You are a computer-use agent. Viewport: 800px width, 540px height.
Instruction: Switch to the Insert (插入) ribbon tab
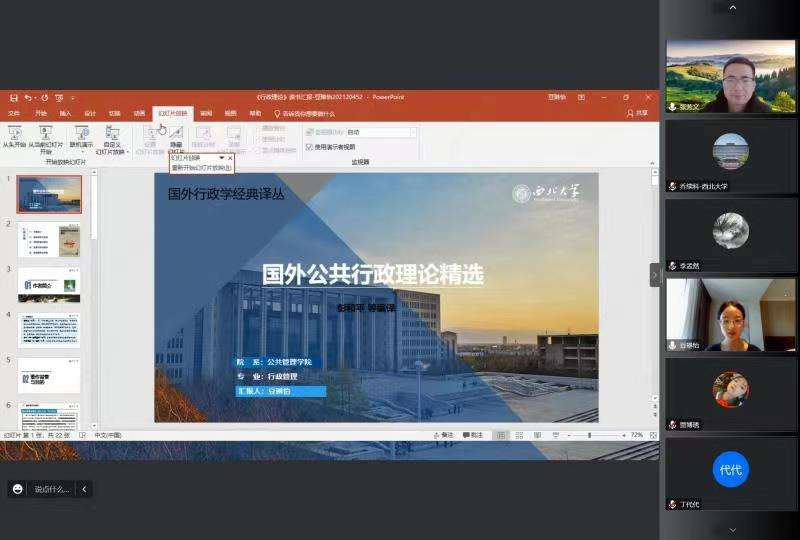[65, 113]
